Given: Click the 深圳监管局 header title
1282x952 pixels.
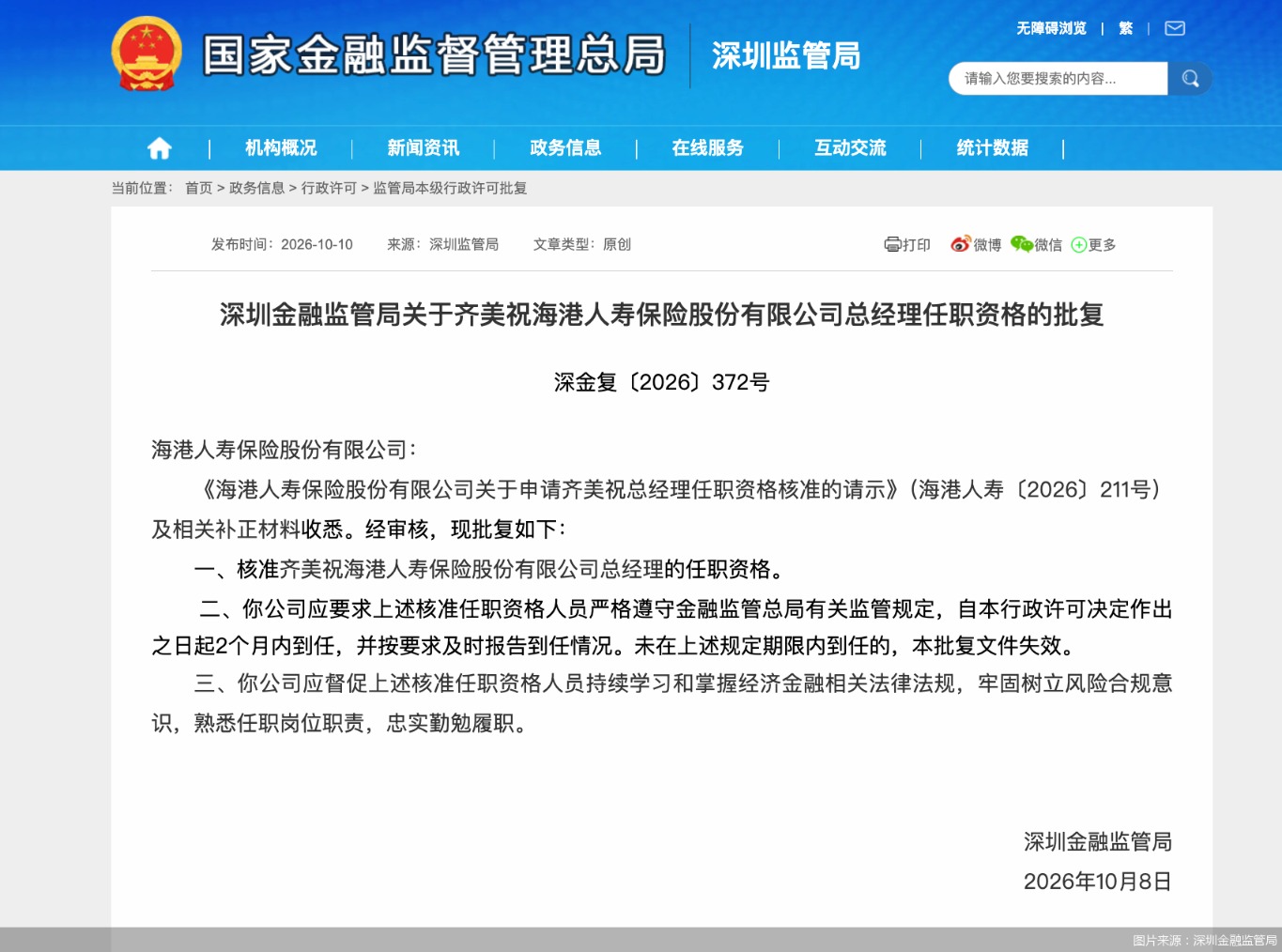Looking at the screenshot, I should tap(786, 56).
